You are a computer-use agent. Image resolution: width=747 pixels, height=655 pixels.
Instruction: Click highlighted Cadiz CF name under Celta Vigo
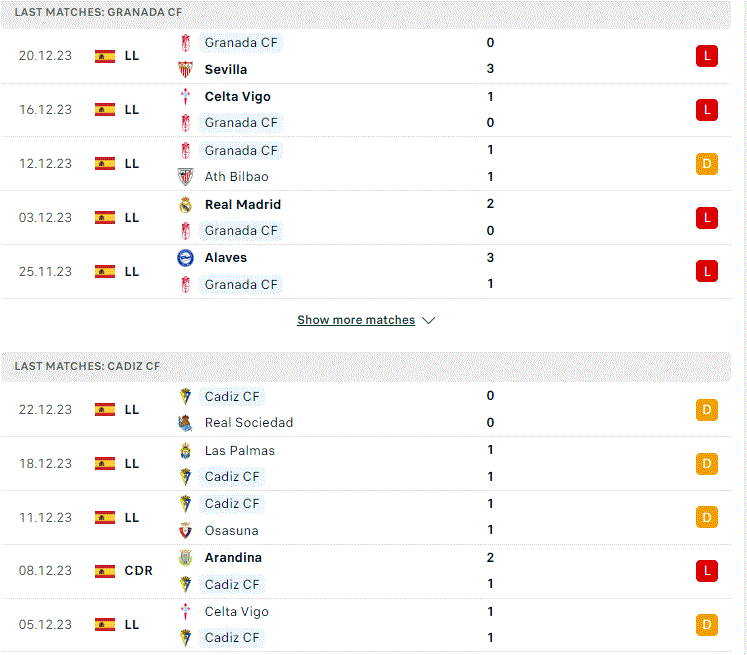click(x=232, y=638)
